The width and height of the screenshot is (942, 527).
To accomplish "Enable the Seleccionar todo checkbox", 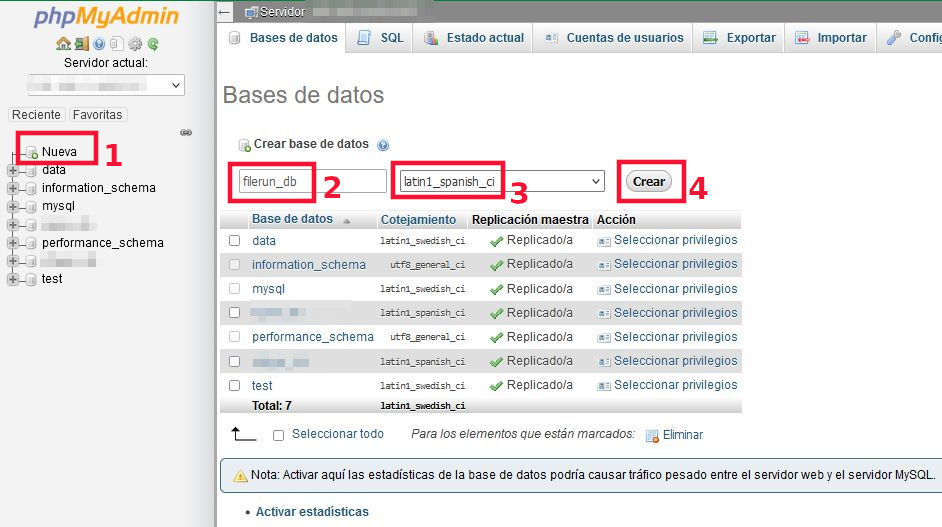I will pyautogui.click(x=279, y=435).
